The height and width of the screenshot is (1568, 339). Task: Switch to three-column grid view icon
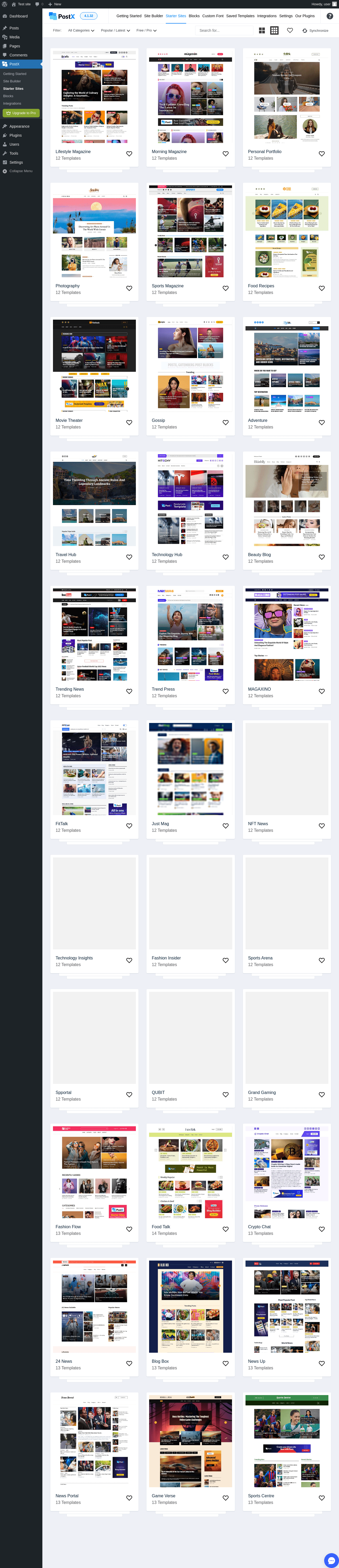pos(274,30)
